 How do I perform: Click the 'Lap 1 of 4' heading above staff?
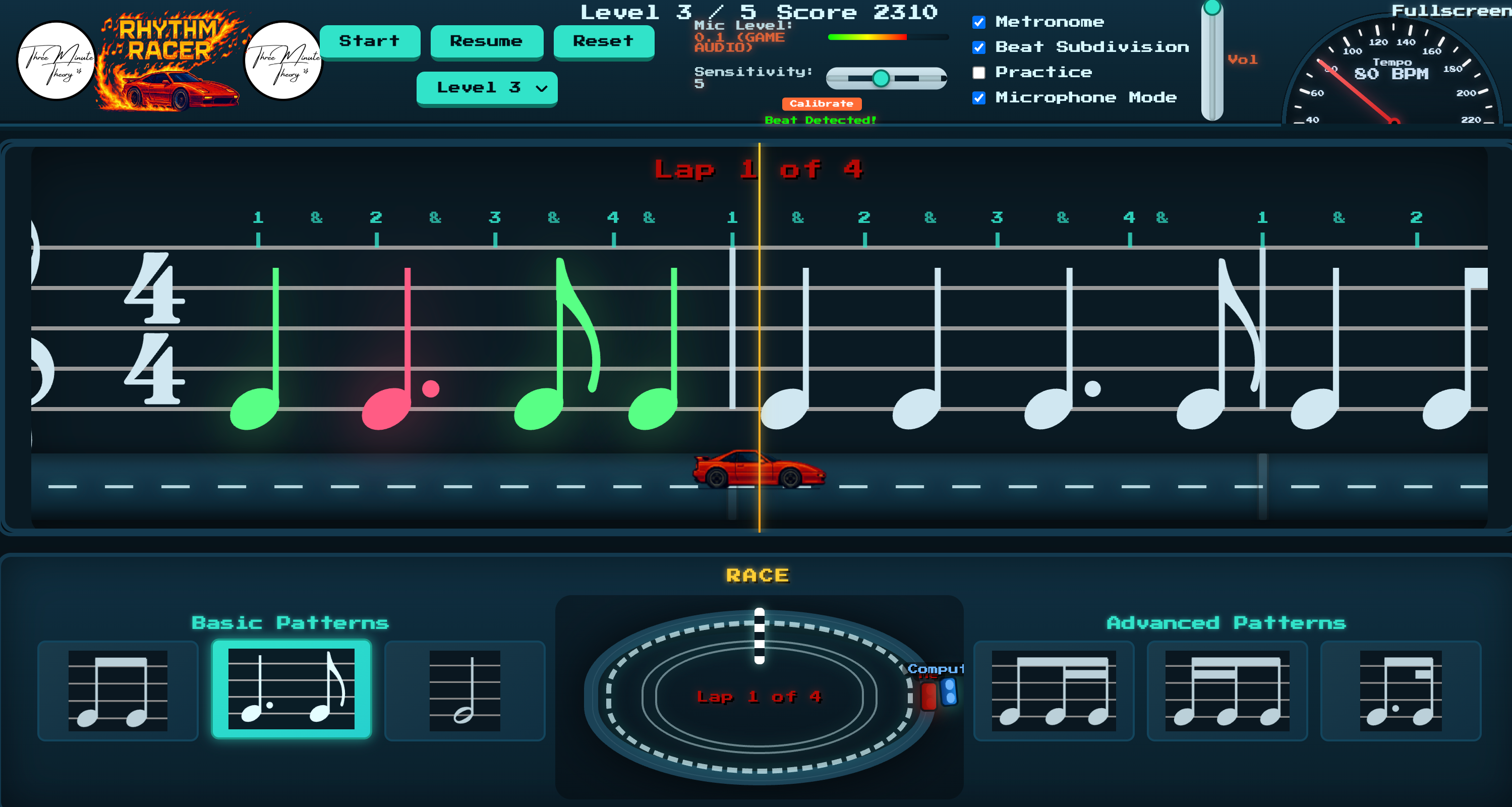coord(759,169)
